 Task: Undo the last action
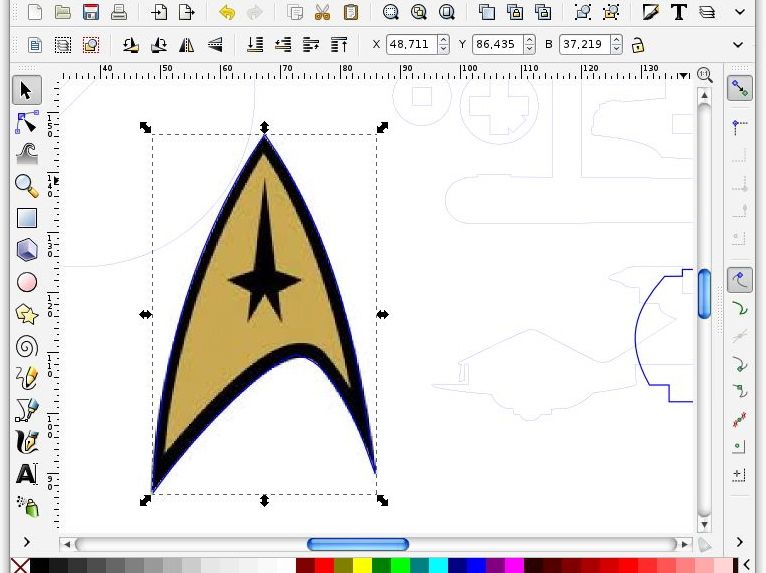click(227, 11)
